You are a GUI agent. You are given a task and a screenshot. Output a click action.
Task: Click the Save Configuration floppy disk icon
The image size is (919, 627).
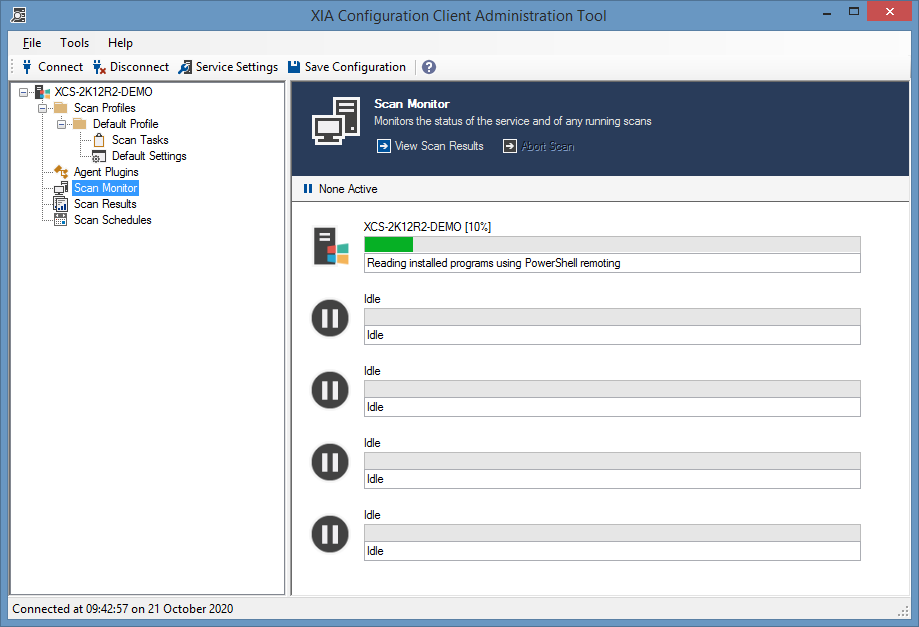click(294, 67)
